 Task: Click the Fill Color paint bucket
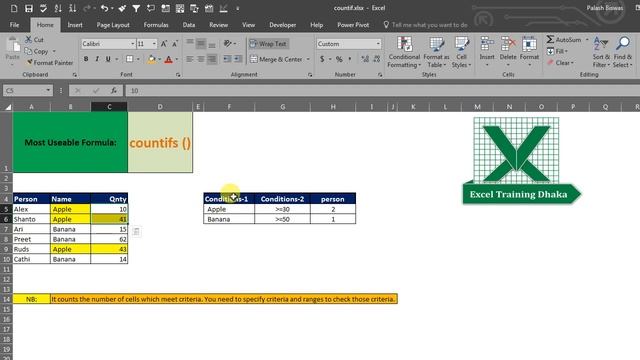tap(151, 59)
